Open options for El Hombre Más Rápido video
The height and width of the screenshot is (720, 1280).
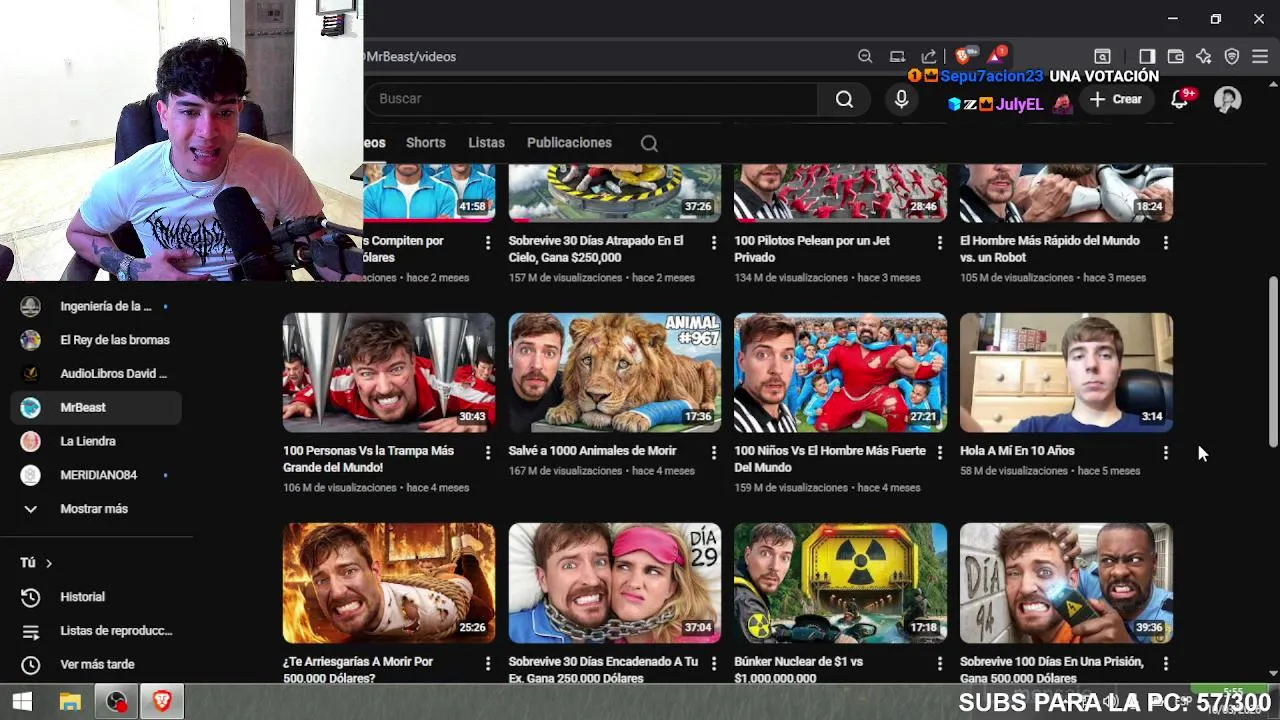point(1165,242)
